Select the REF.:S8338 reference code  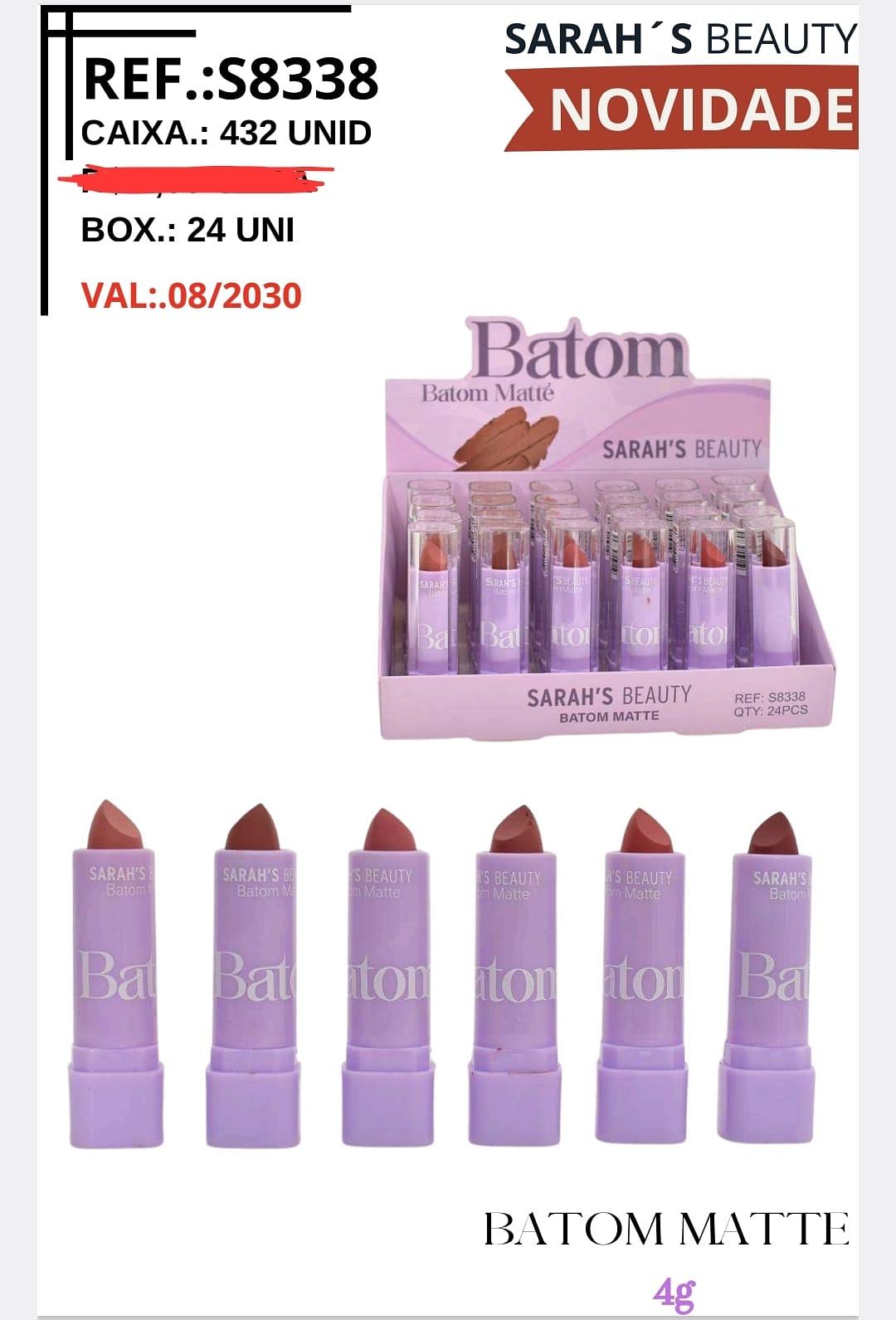click(231, 79)
